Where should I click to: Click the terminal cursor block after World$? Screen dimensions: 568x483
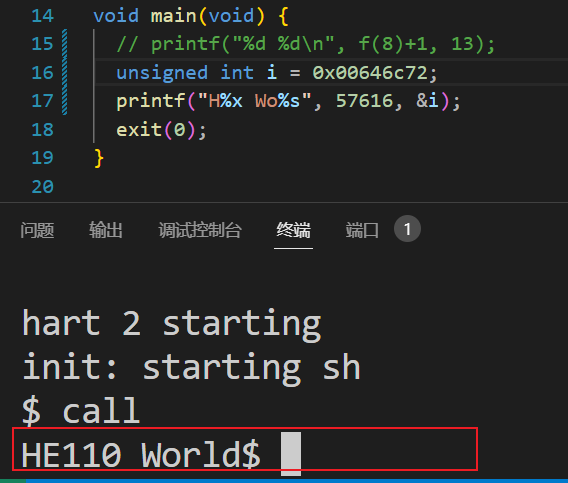pos(291,454)
